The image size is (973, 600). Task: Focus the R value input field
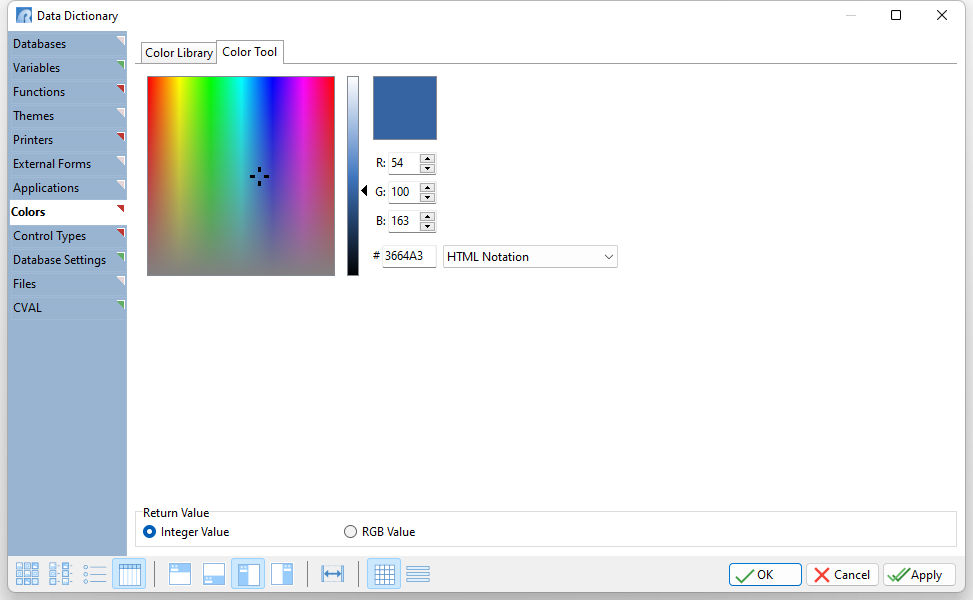404,163
